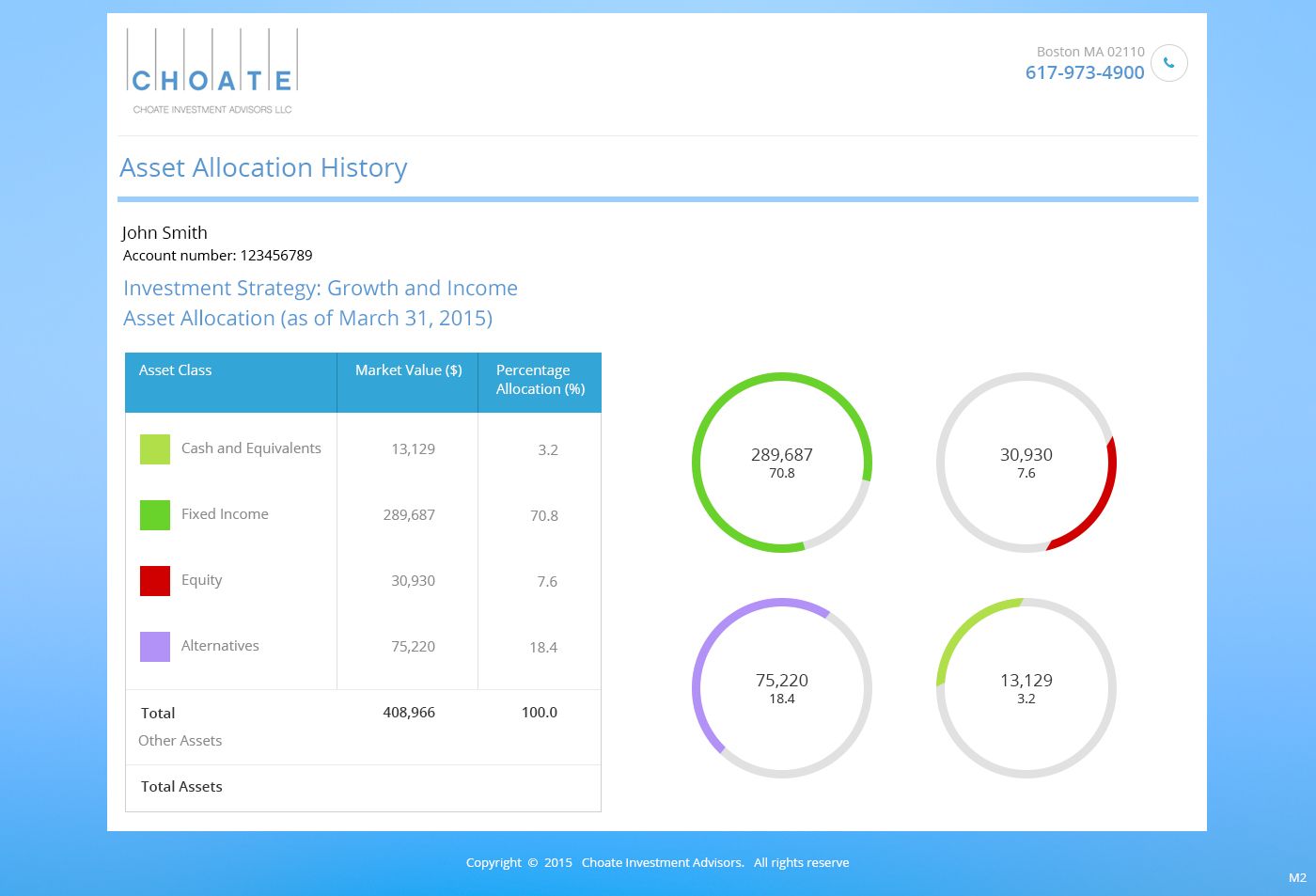Click the Asset Allocation History heading
1316x896 pixels.
coord(263,168)
